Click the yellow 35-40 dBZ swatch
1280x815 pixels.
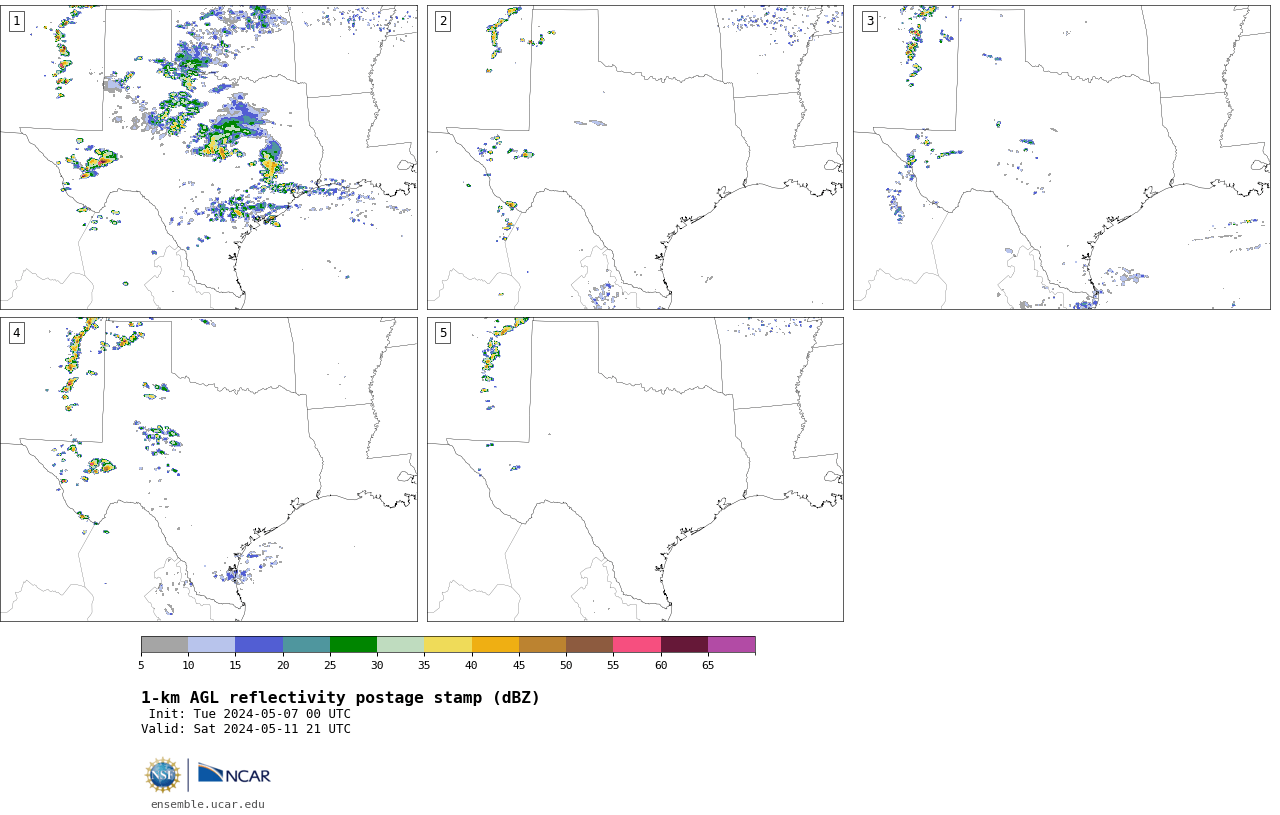pos(448,644)
